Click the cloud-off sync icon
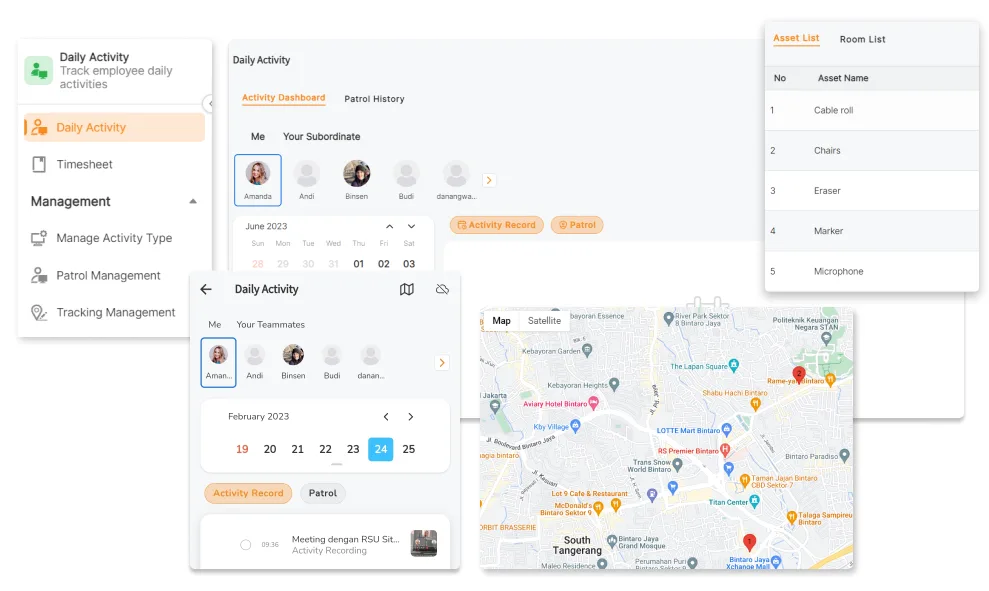 (x=442, y=289)
